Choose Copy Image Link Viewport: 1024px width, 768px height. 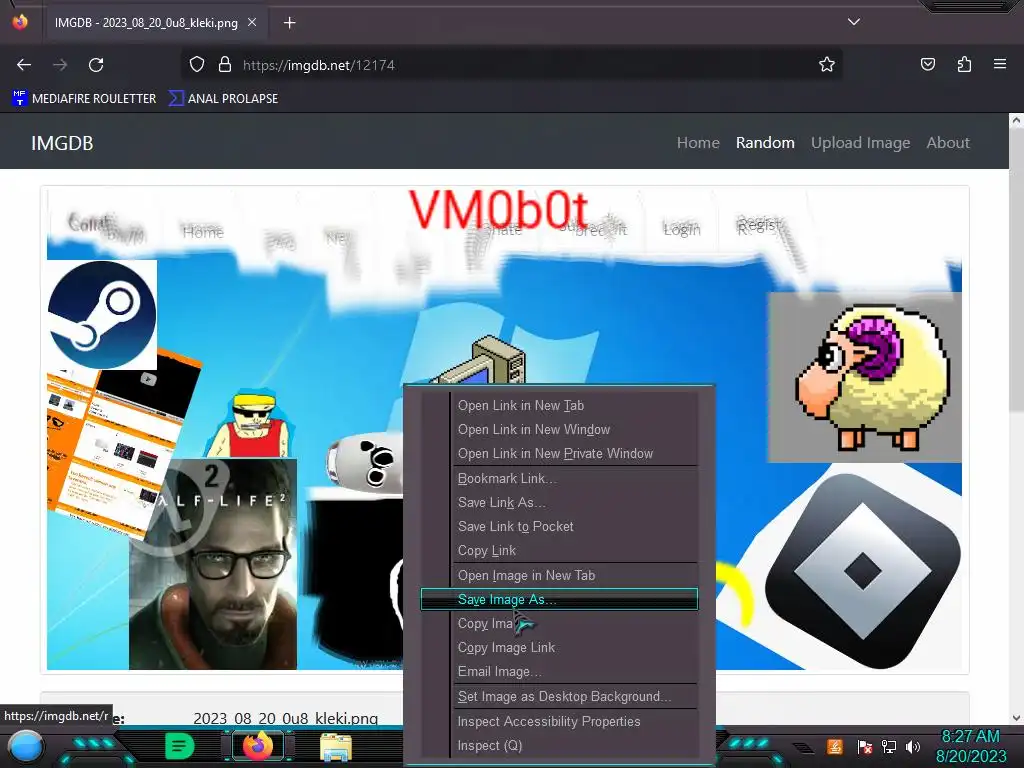pos(559,648)
